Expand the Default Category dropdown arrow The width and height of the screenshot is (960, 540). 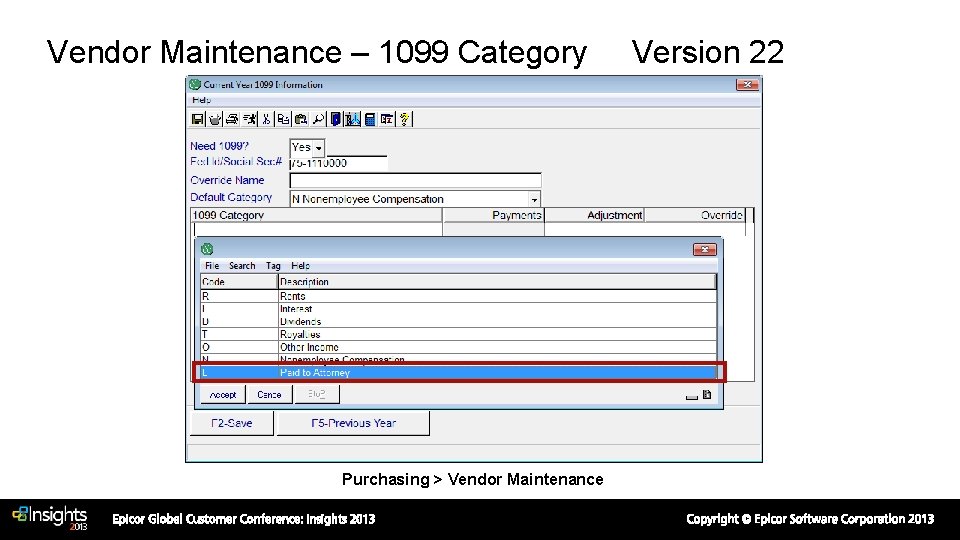(x=534, y=199)
